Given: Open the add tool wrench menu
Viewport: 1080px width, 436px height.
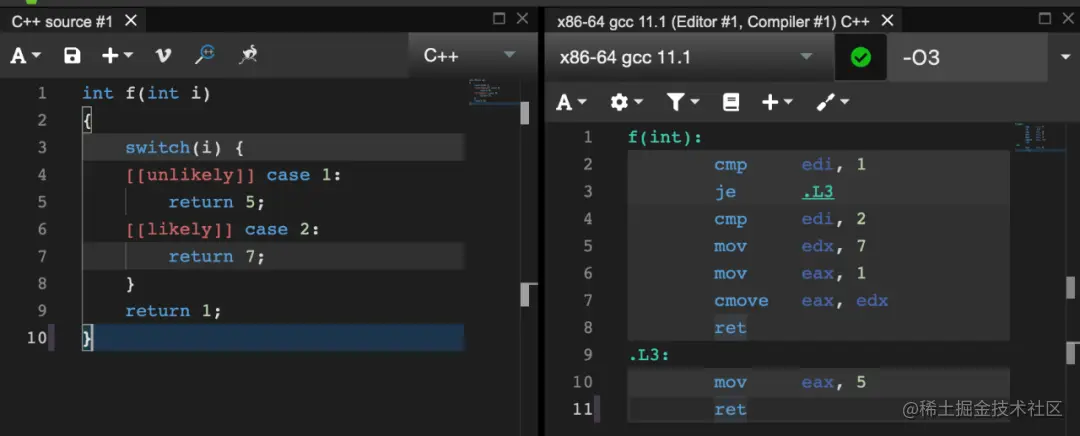Looking at the screenshot, I should tap(832, 103).
